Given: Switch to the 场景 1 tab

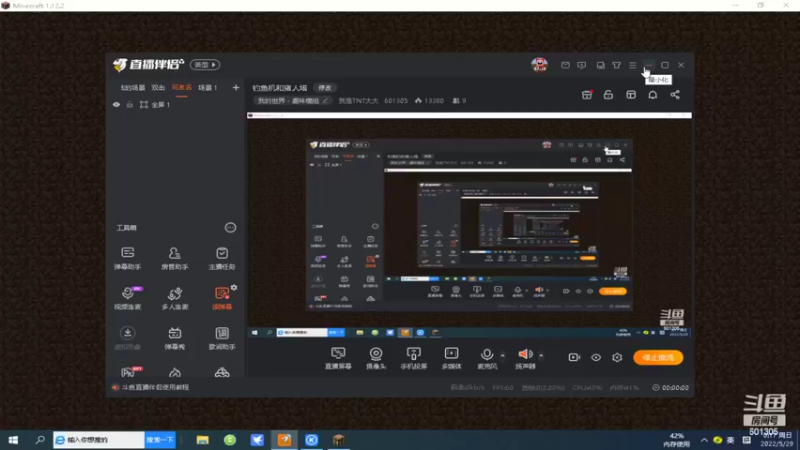Looking at the screenshot, I should pos(208,88).
